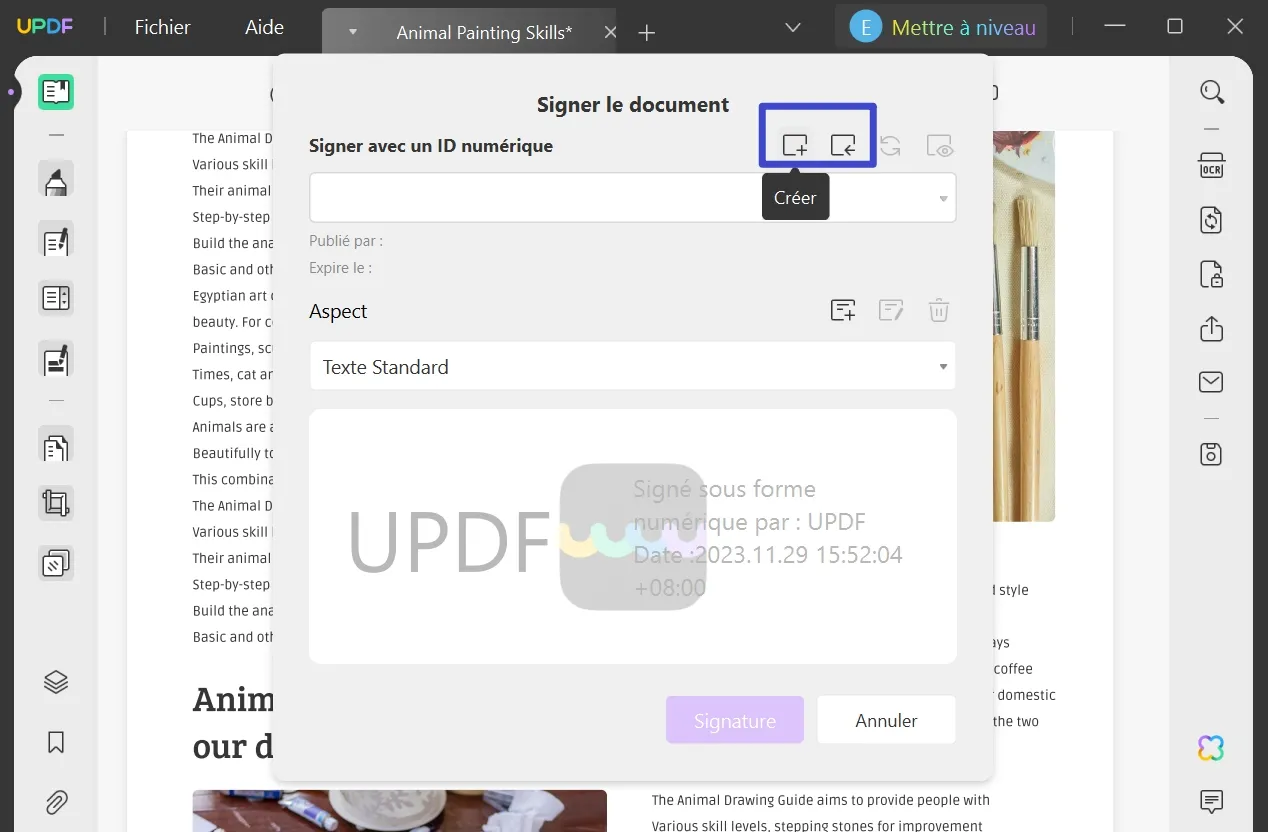The image size is (1268, 832).
Task: Close the Animal Painting Skills tab
Action: coord(610,32)
